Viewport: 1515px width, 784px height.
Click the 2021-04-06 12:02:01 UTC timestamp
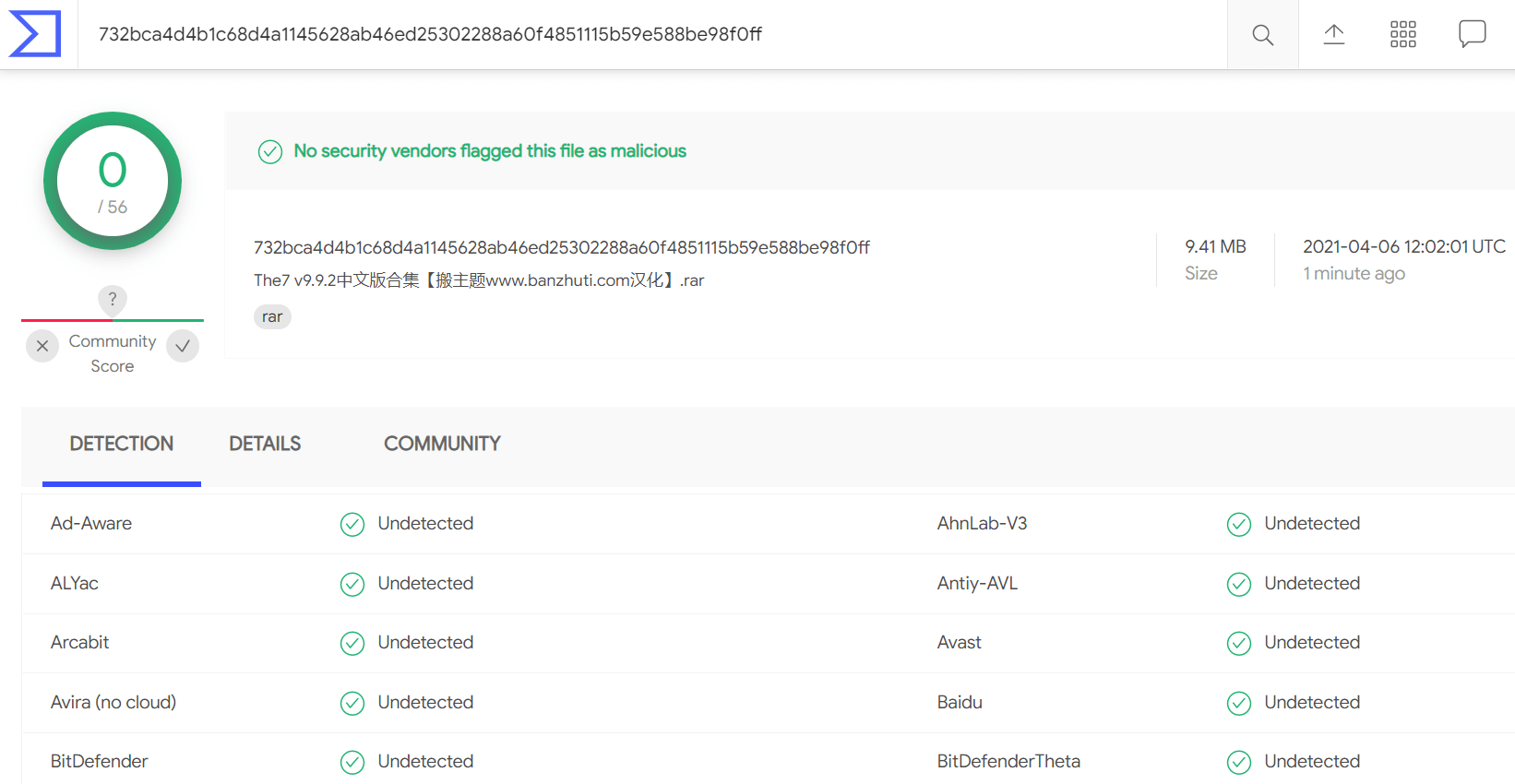(1404, 246)
